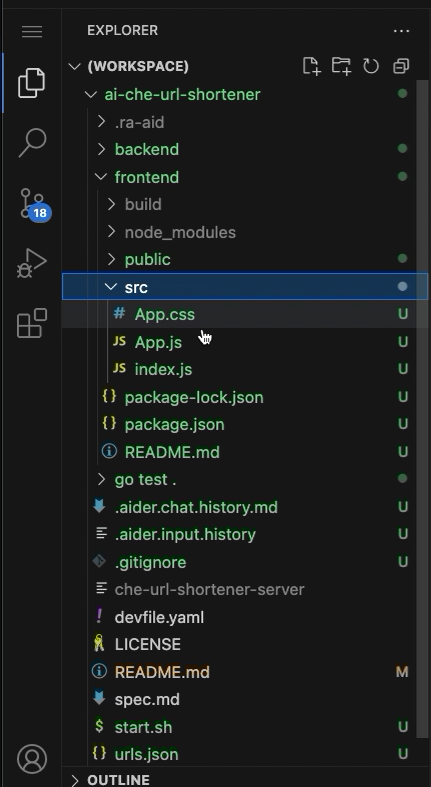Expand the OUTLINE section
The width and height of the screenshot is (431, 787).
pos(75,780)
